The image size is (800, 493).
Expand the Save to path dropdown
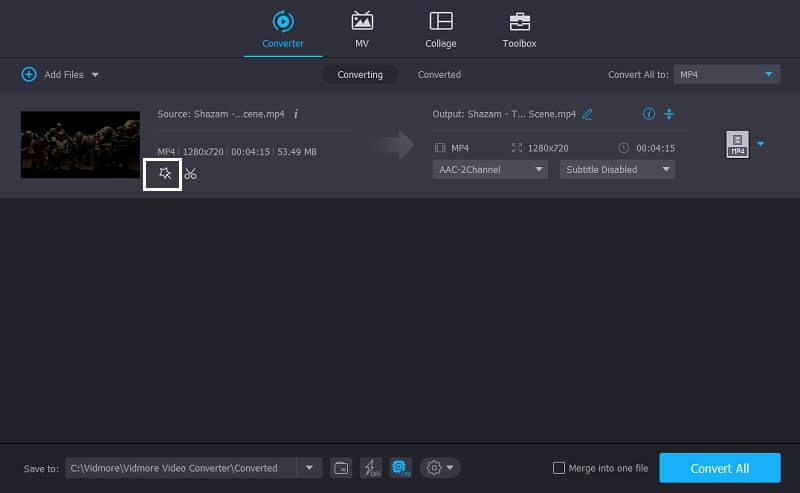point(309,468)
